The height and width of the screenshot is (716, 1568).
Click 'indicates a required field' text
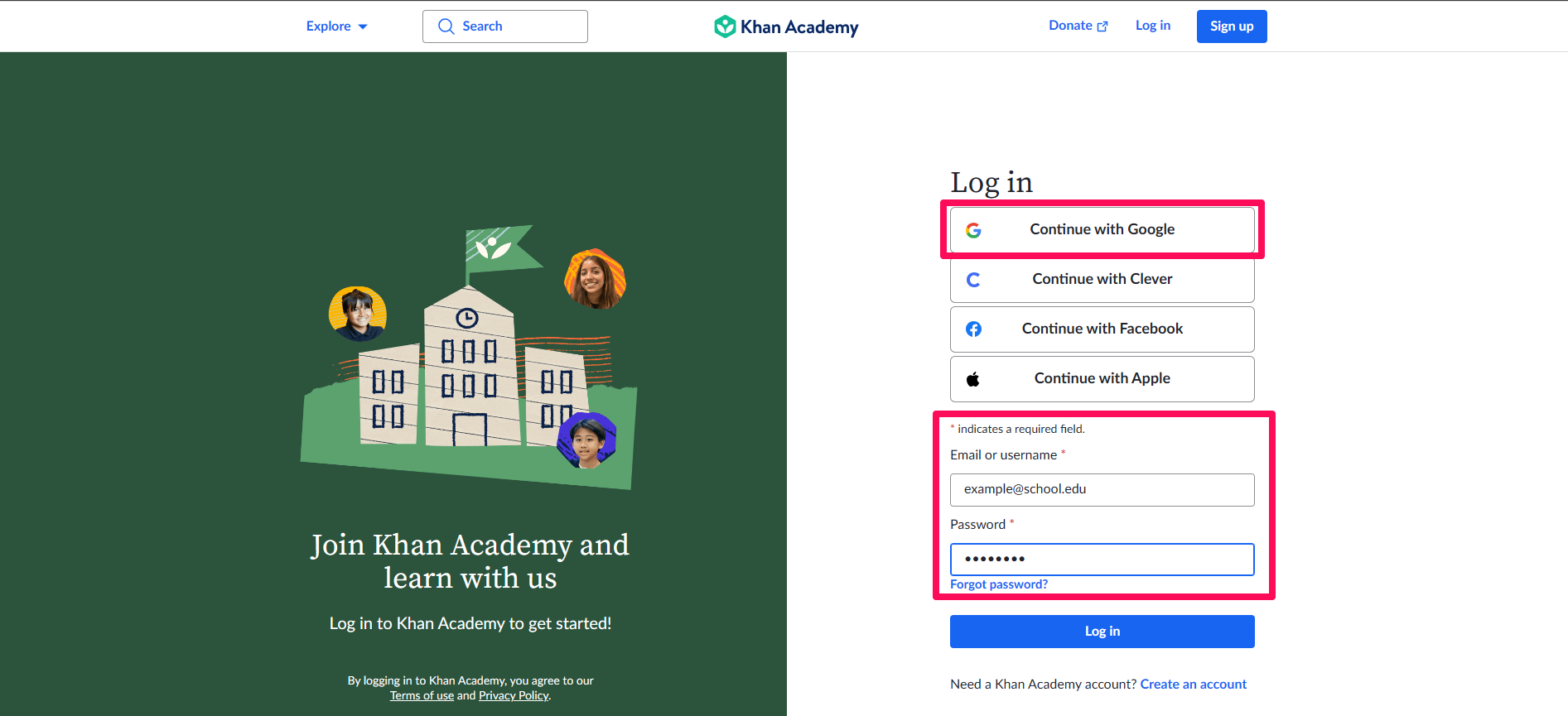[1021, 429]
